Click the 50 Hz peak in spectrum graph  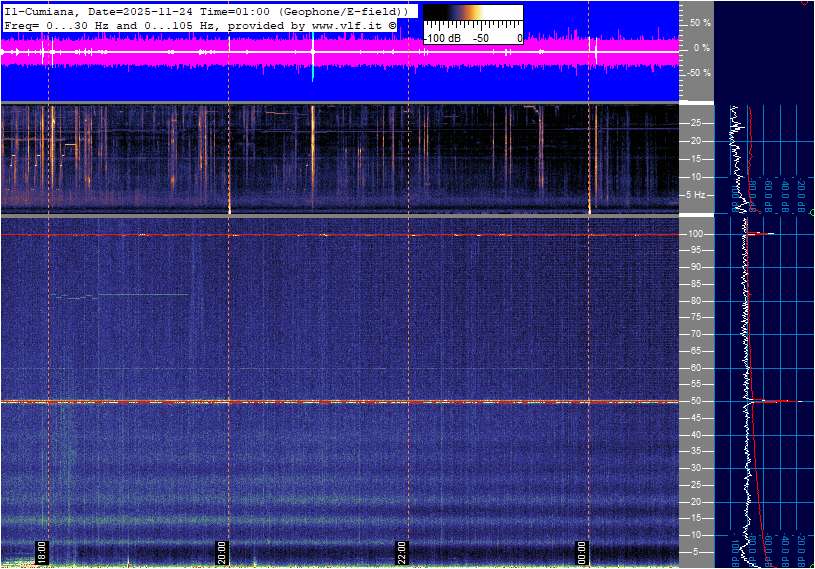(770, 402)
